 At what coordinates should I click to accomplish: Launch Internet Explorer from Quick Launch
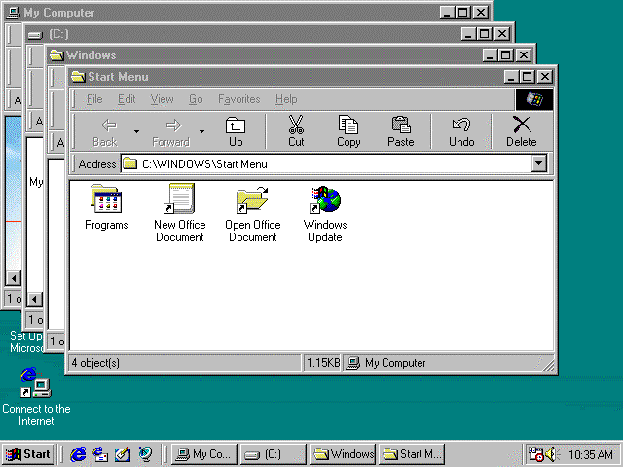78,454
